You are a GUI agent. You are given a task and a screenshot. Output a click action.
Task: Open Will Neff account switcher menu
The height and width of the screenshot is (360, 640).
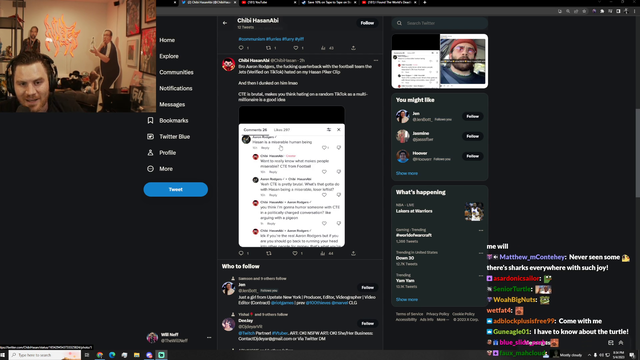(x=209, y=338)
